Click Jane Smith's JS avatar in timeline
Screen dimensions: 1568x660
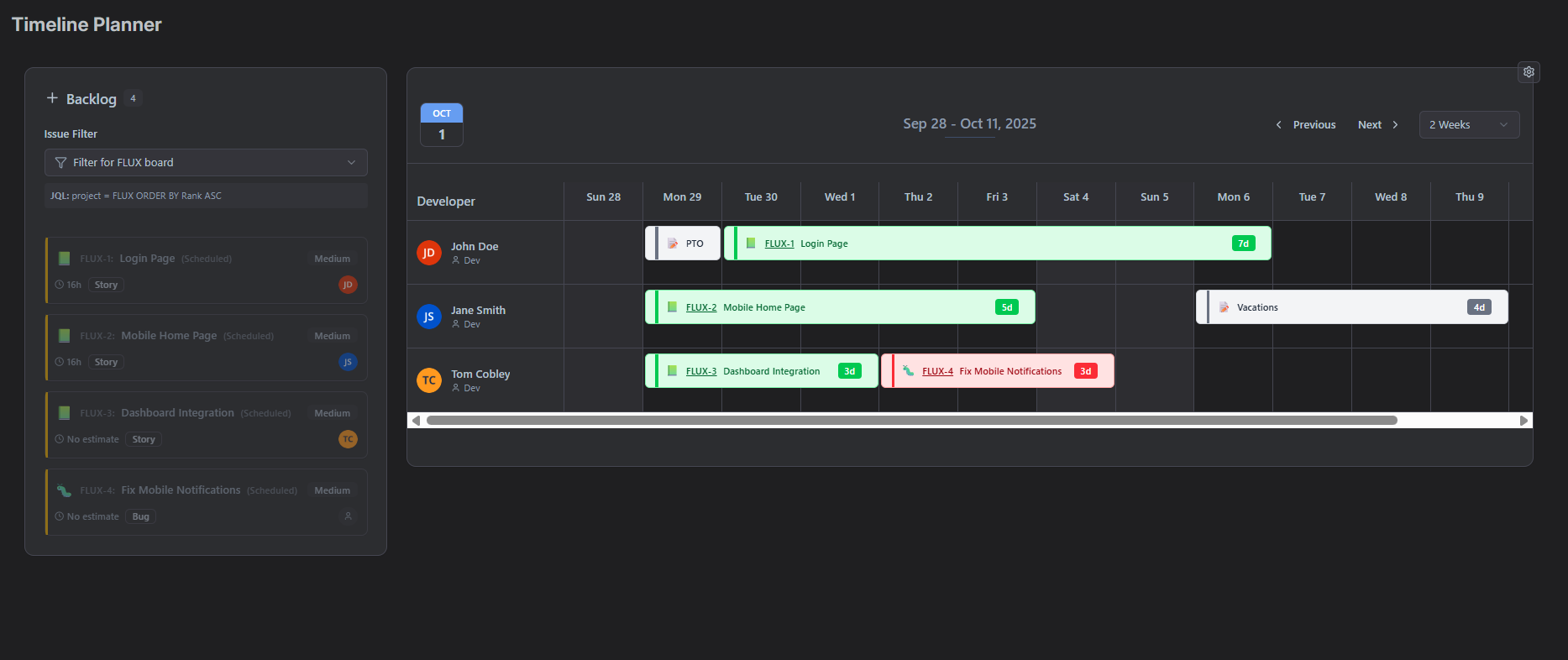(429, 317)
